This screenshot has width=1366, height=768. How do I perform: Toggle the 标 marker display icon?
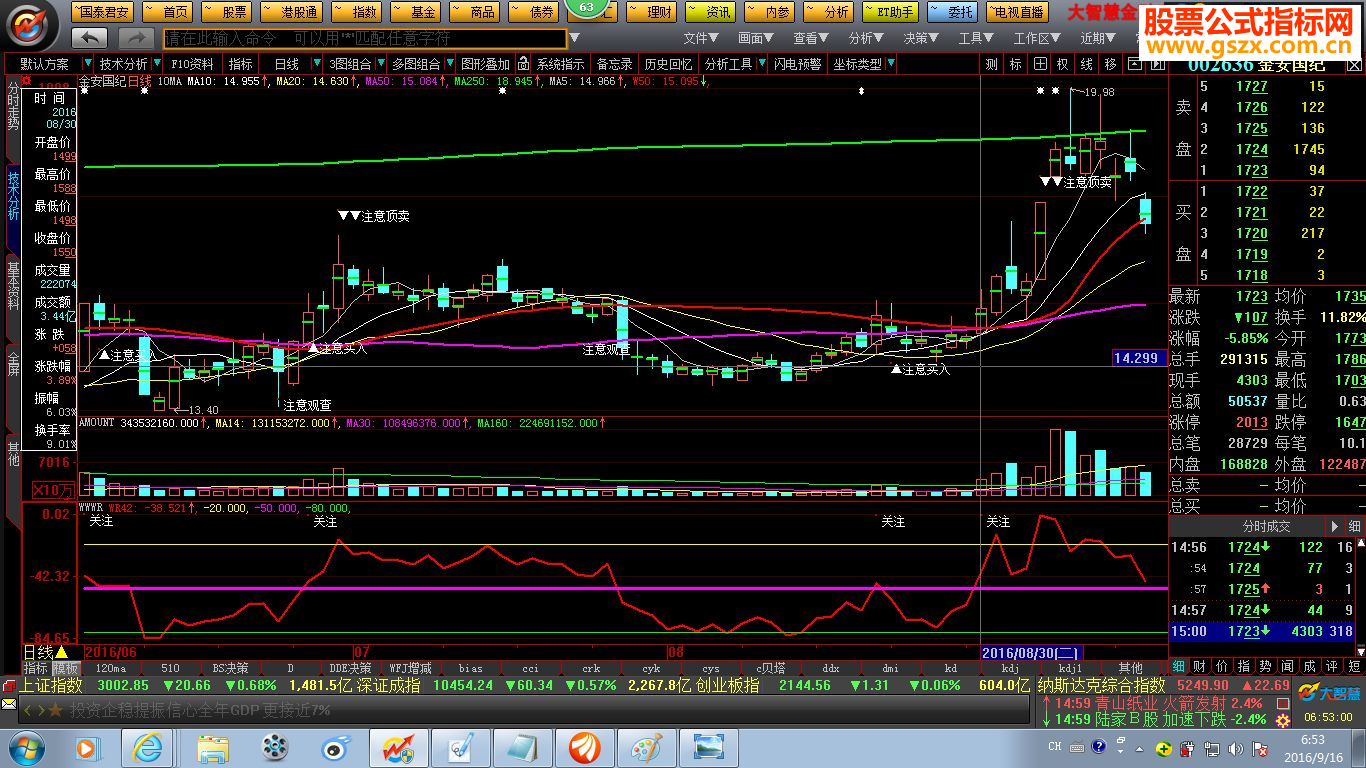1015,64
